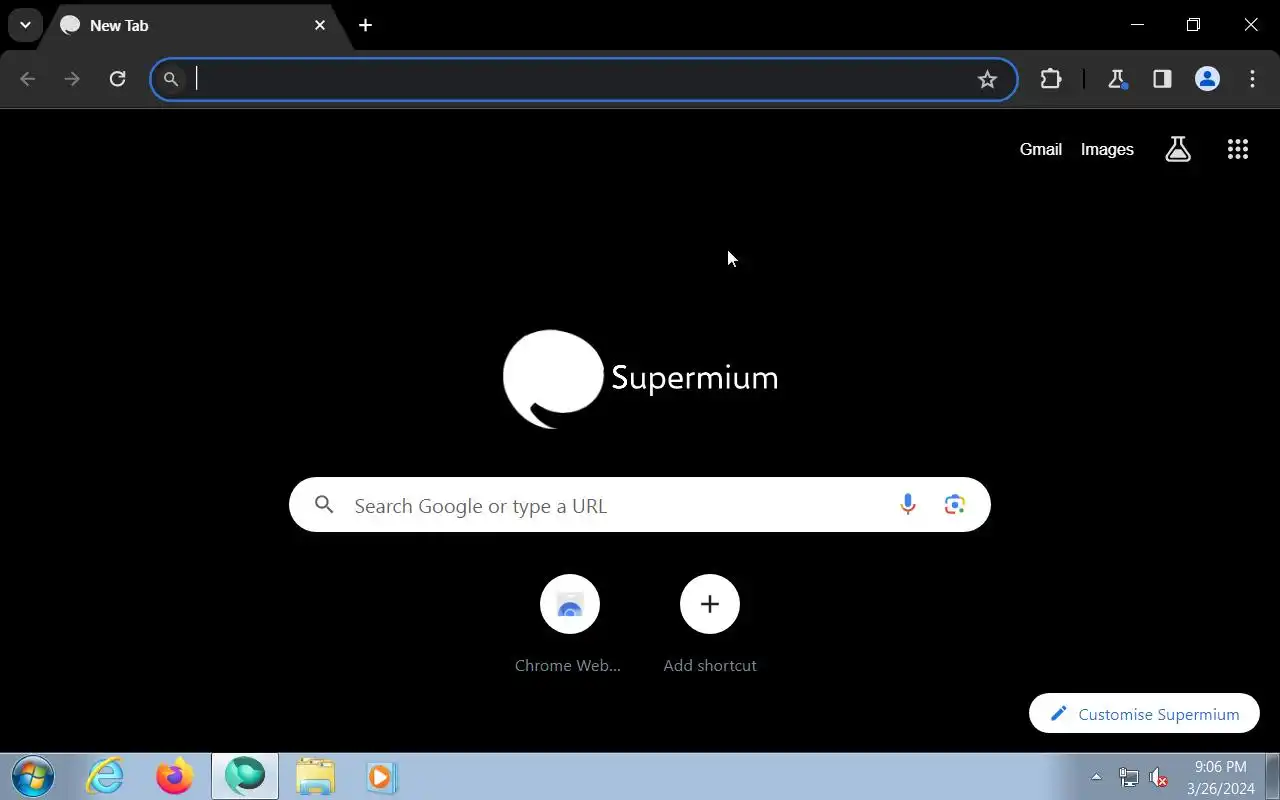Launch Internet Explorer from taskbar
This screenshot has height=800, width=1280.
coord(105,777)
